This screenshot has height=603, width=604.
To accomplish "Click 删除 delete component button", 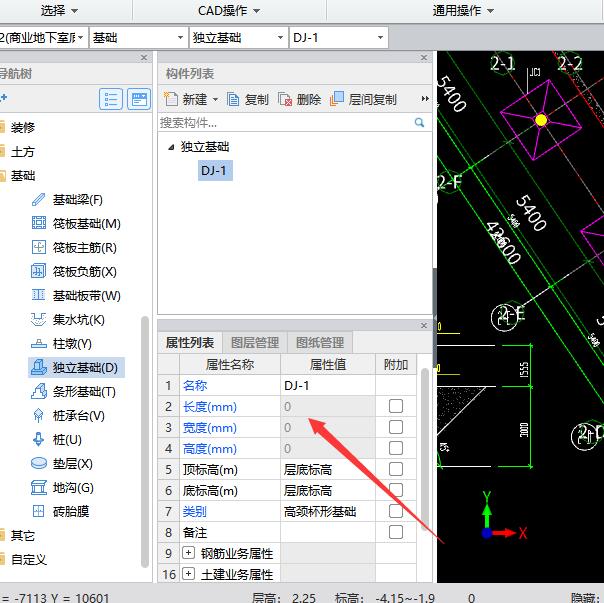I will point(299,99).
